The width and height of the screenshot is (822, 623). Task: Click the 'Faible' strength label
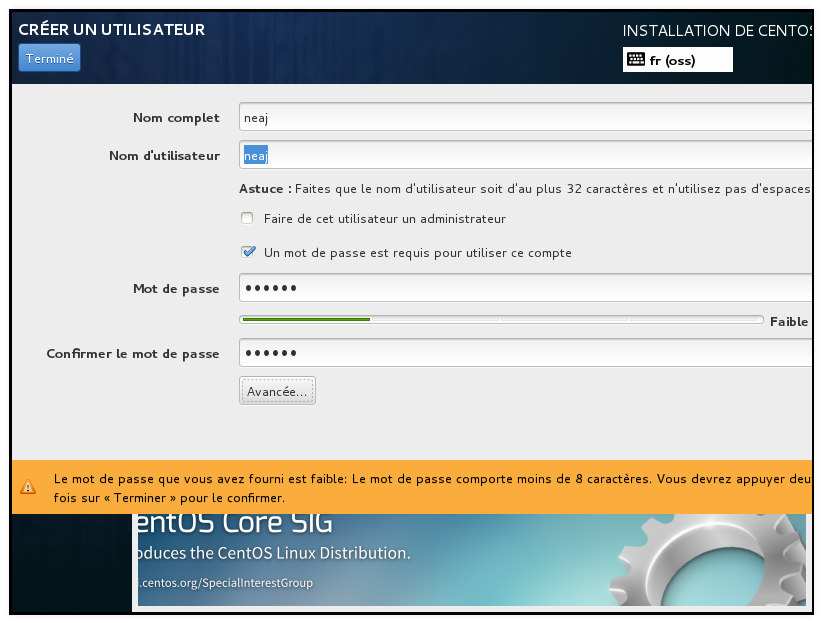(788, 321)
